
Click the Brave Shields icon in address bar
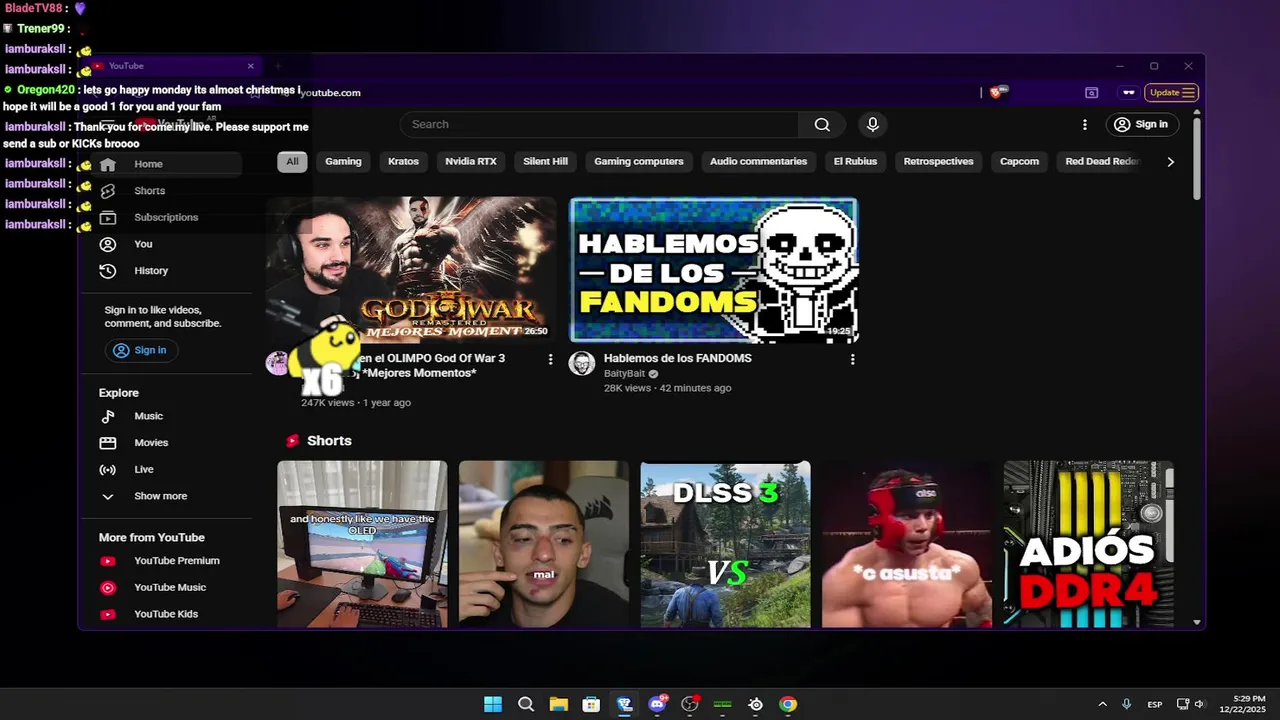tap(996, 93)
